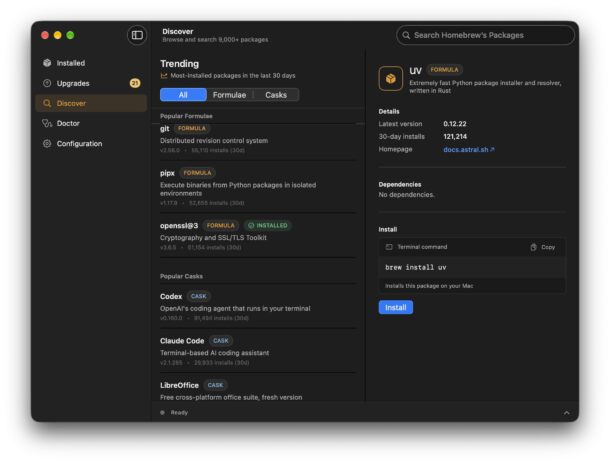Click the terminal command icon
This screenshot has width=610, height=463.
pos(389,247)
